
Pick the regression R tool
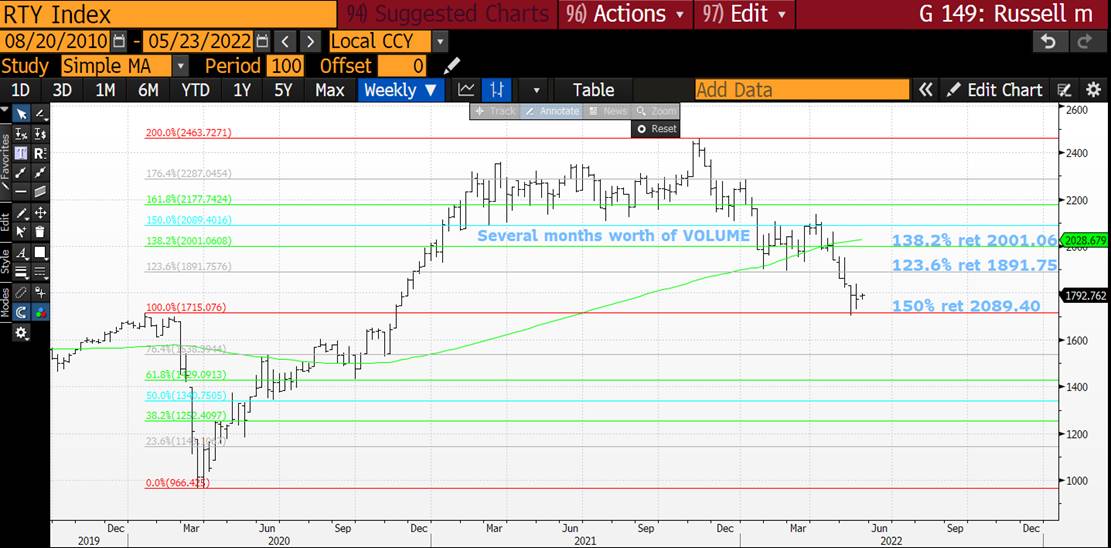tap(40, 152)
